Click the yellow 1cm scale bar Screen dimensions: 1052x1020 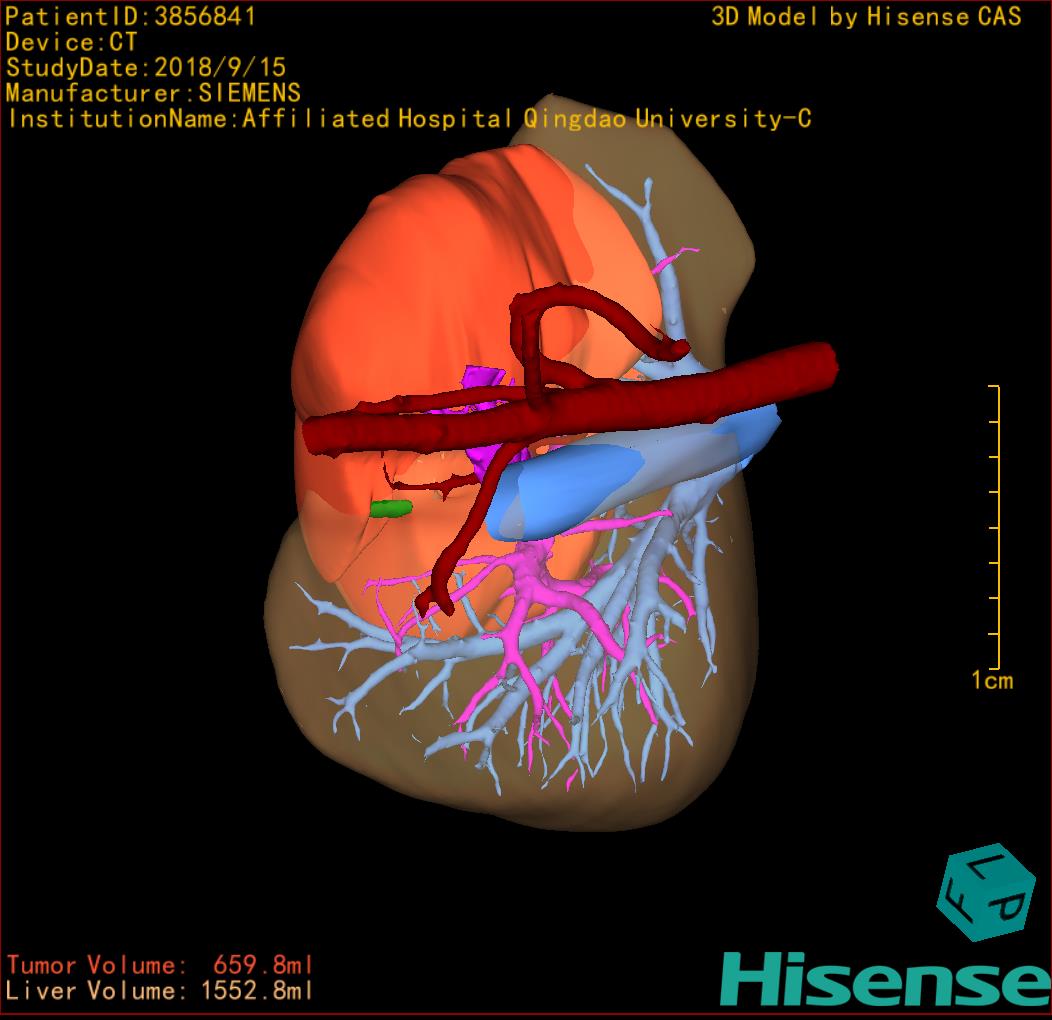(997, 527)
